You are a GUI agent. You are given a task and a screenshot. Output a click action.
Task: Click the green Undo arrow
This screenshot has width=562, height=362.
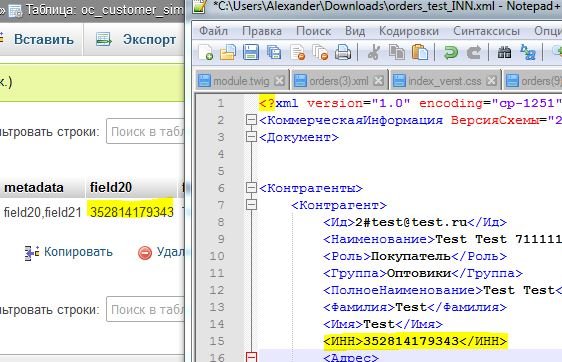tap(451, 53)
